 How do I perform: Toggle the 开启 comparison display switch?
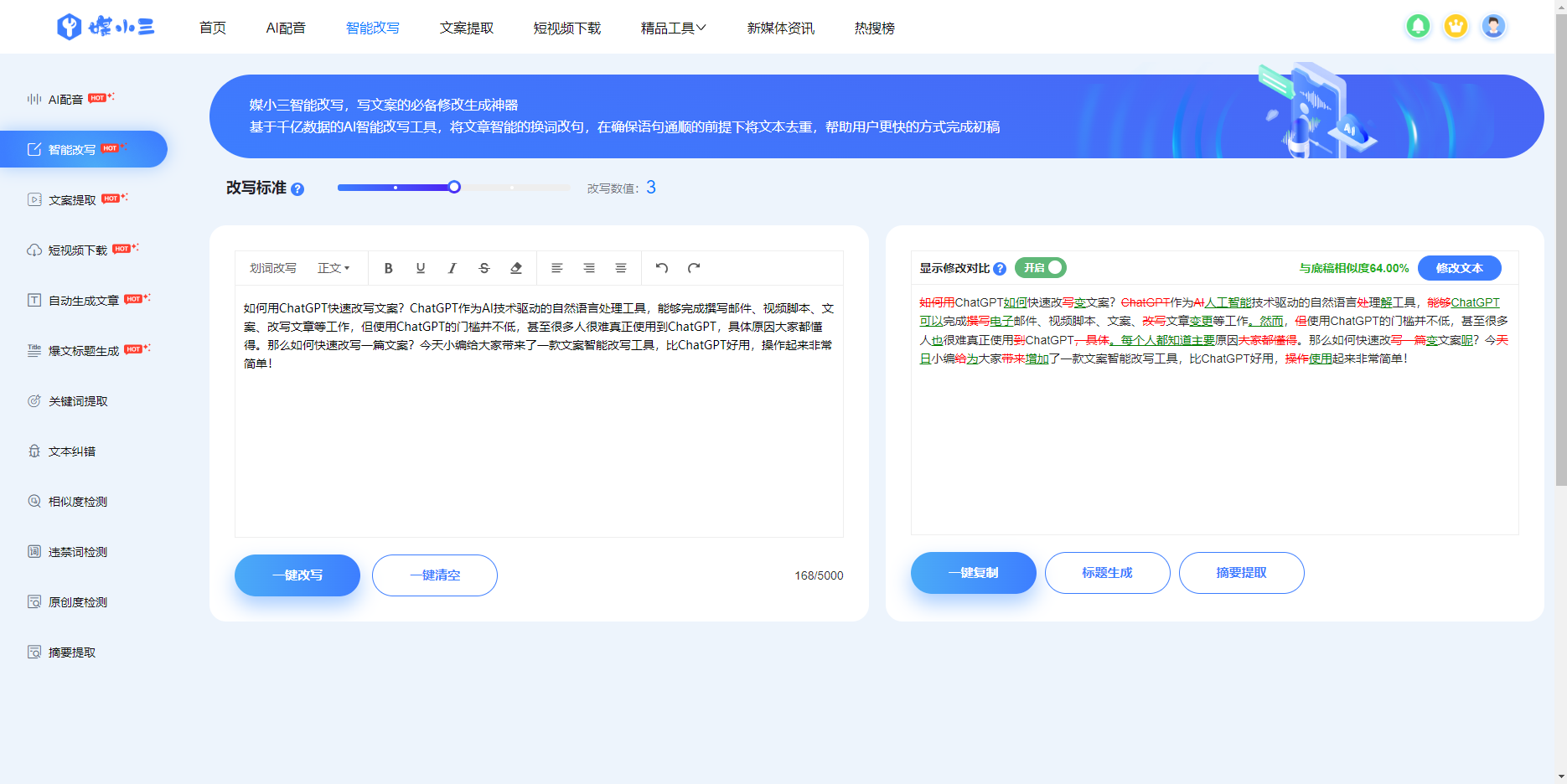1041,268
